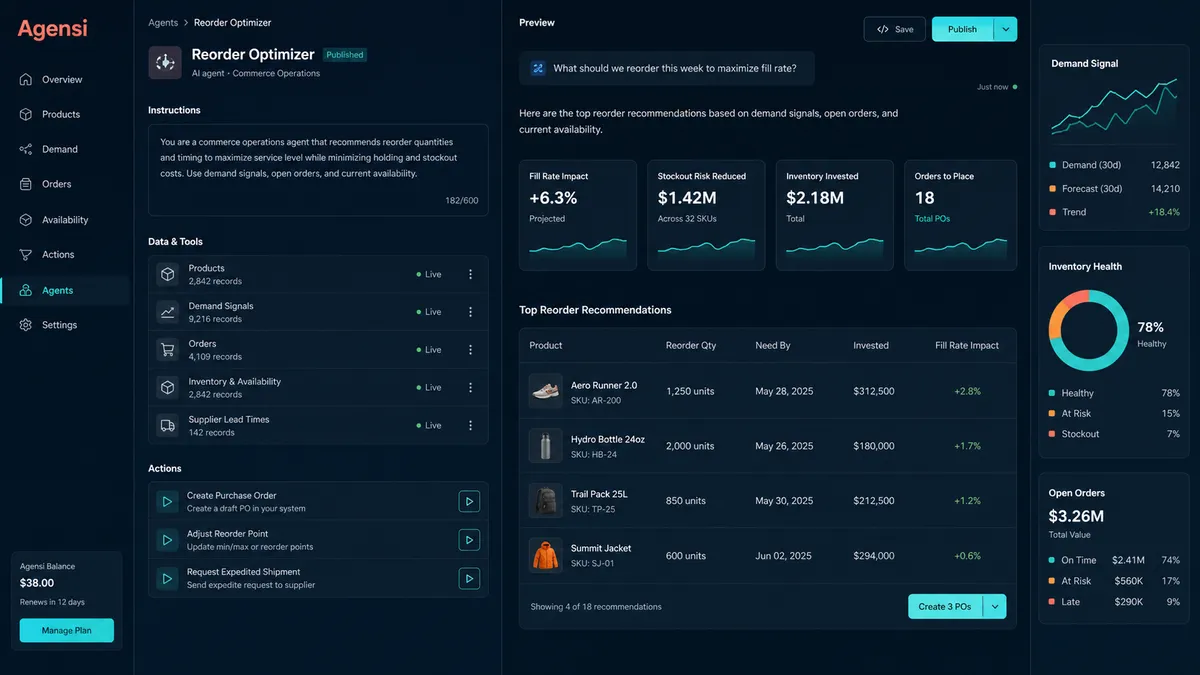The image size is (1200, 675).
Task: Click the Agensi logo
Action: (52, 30)
